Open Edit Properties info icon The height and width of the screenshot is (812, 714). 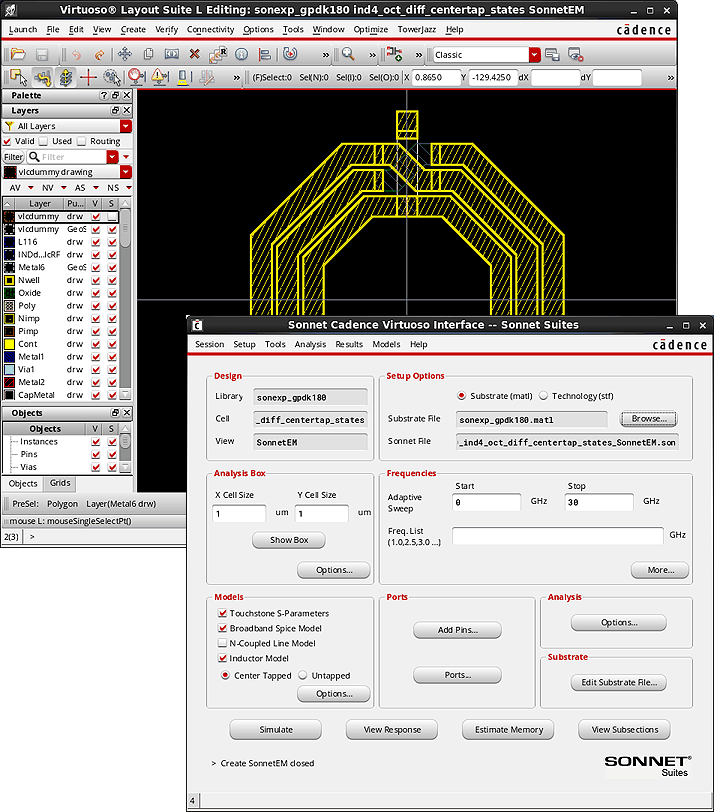pyautogui.click(x=241, y=54)
